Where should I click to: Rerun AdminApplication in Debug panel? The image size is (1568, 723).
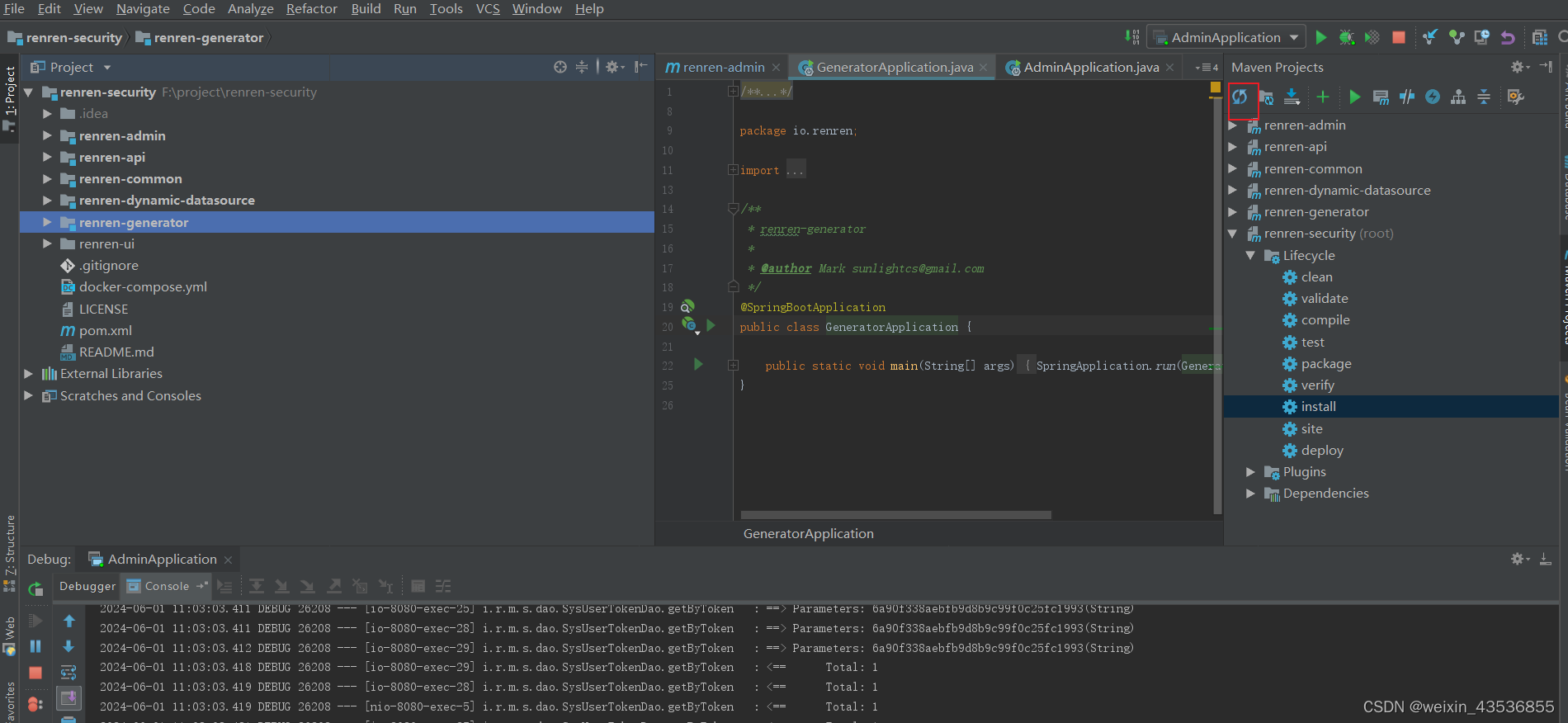pos(35,589)
